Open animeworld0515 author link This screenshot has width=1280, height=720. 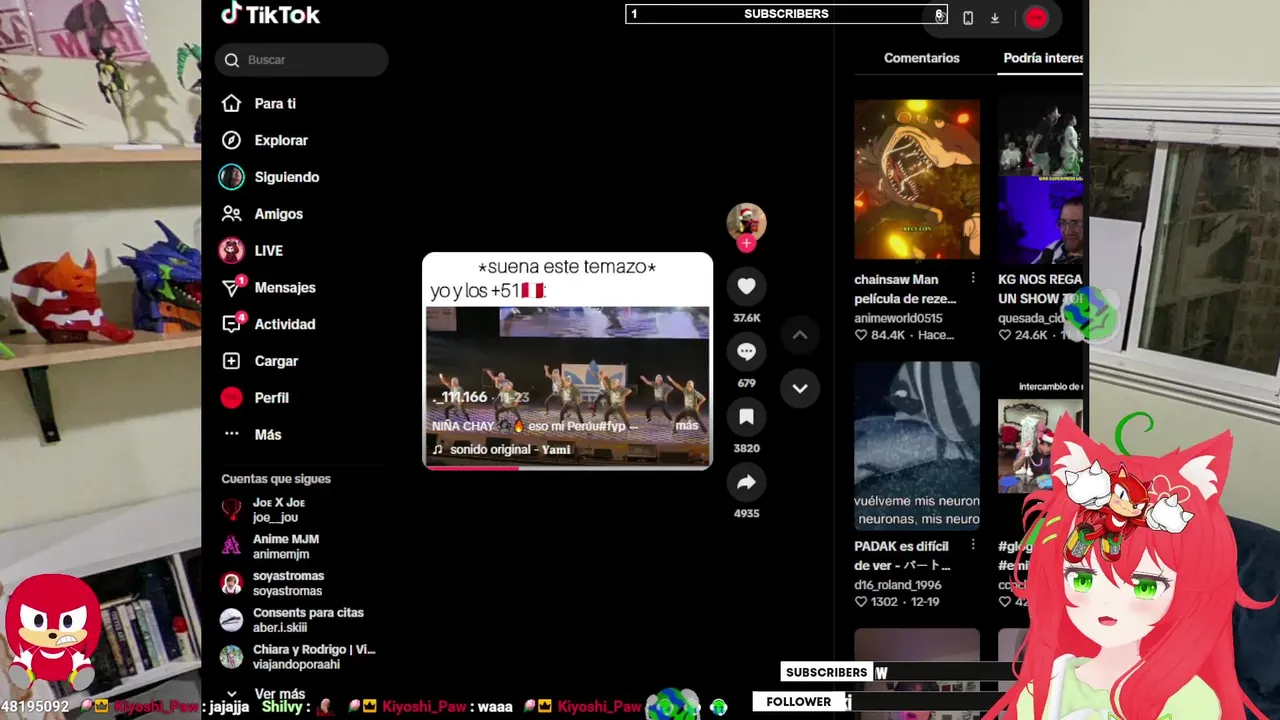[x=898, y=319]
